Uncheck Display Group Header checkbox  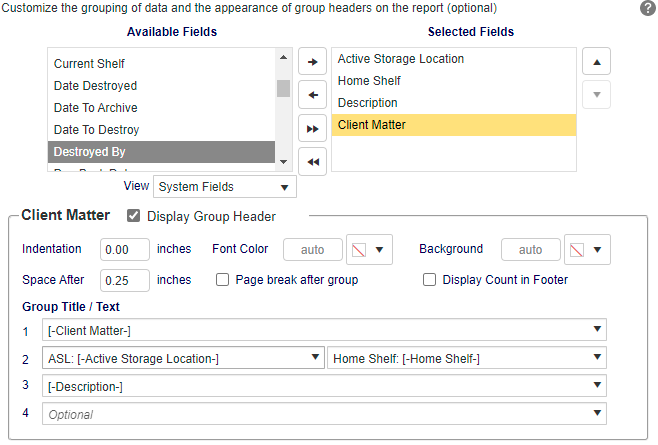pyautogui.click(x=133, y=216)
